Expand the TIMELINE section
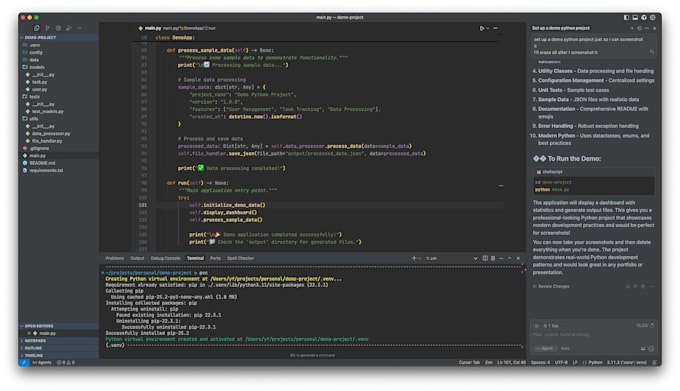 [59, 355]
